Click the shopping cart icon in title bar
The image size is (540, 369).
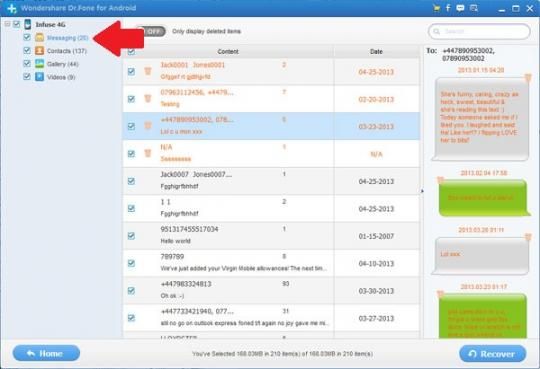[437, 8]
